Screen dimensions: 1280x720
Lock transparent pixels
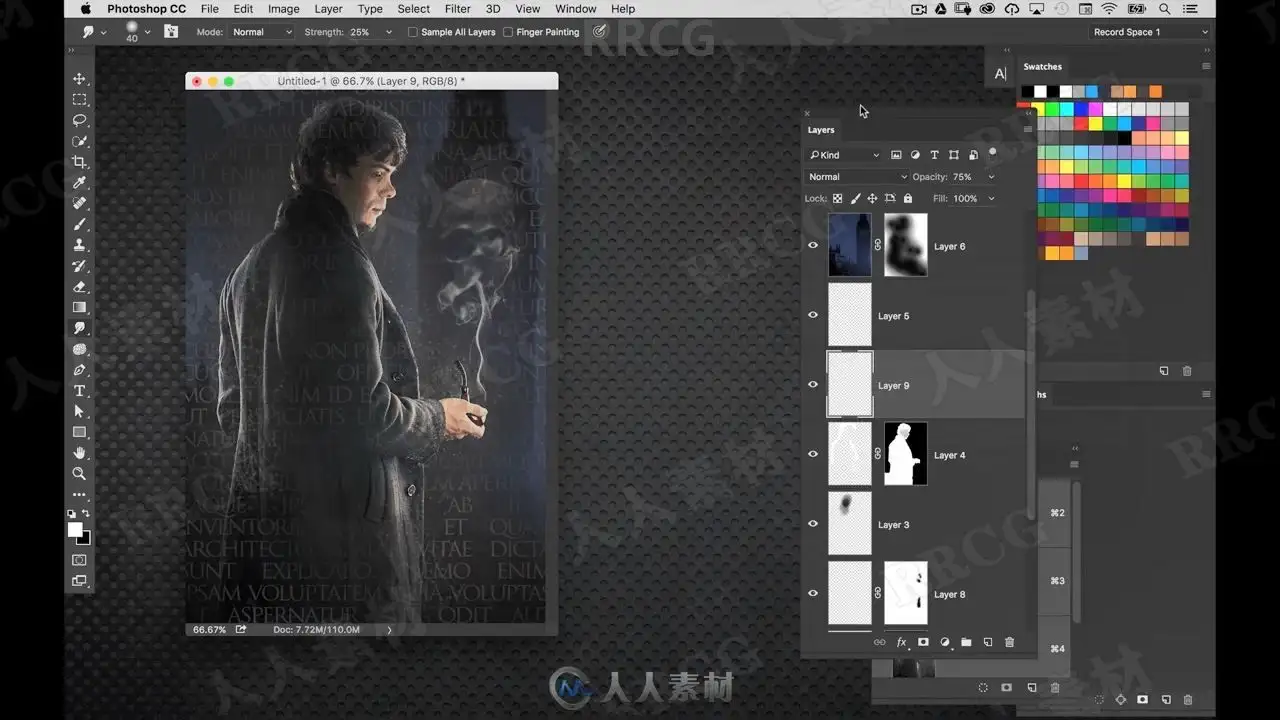(x=838, y=199)
